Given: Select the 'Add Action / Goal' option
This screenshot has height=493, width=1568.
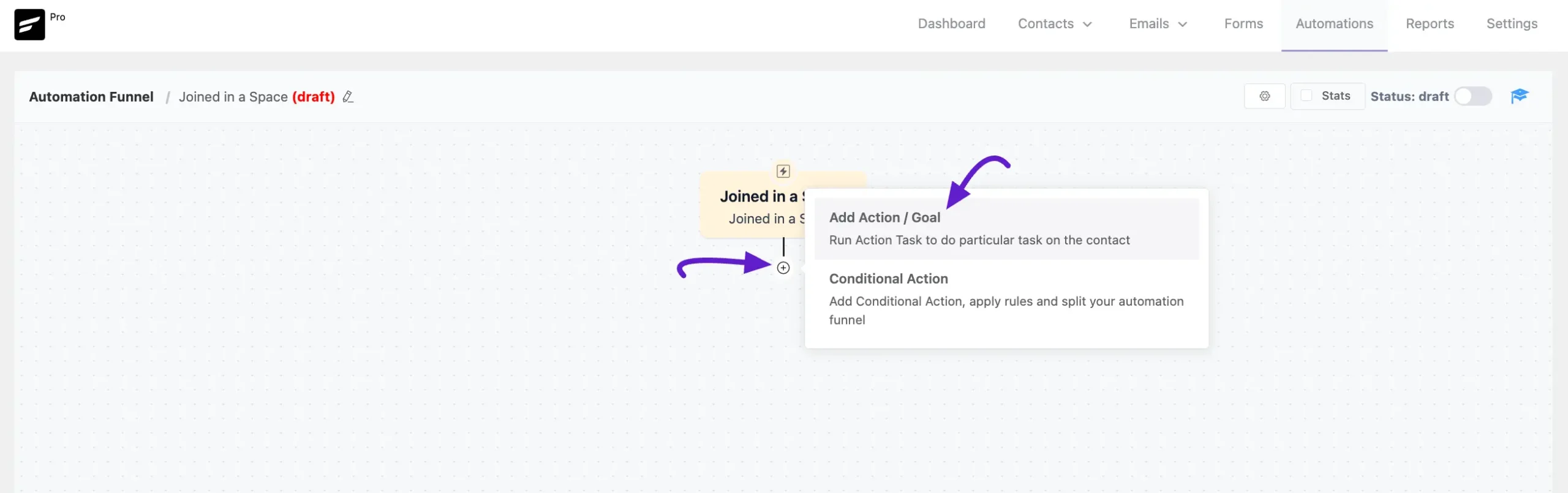Looking at the screenshot, I should [885, 217].
